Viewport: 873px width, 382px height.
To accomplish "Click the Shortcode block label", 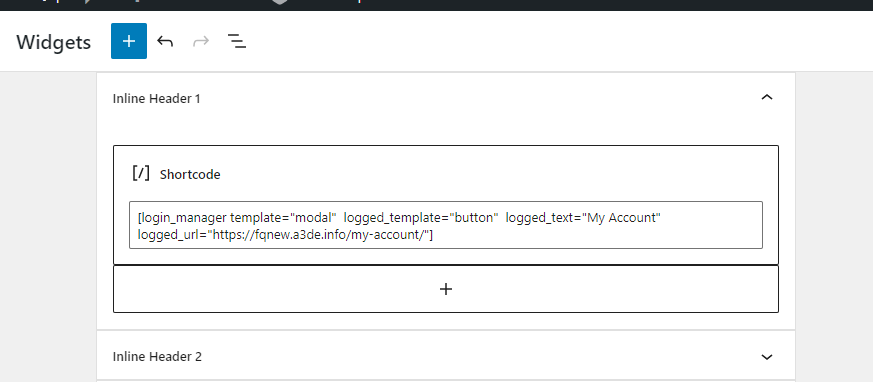I will pos(190,174).
